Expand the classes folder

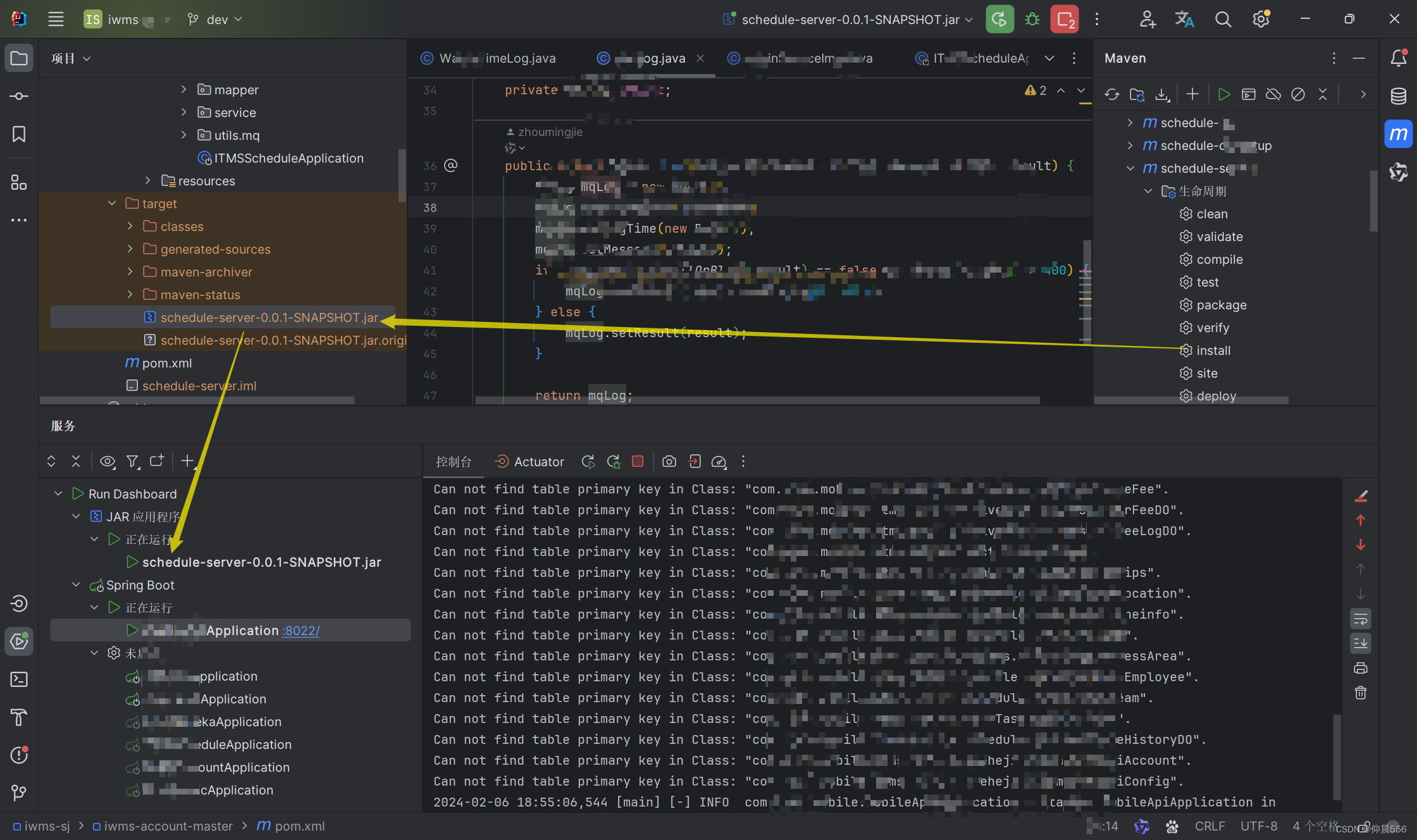coord(130,226)
